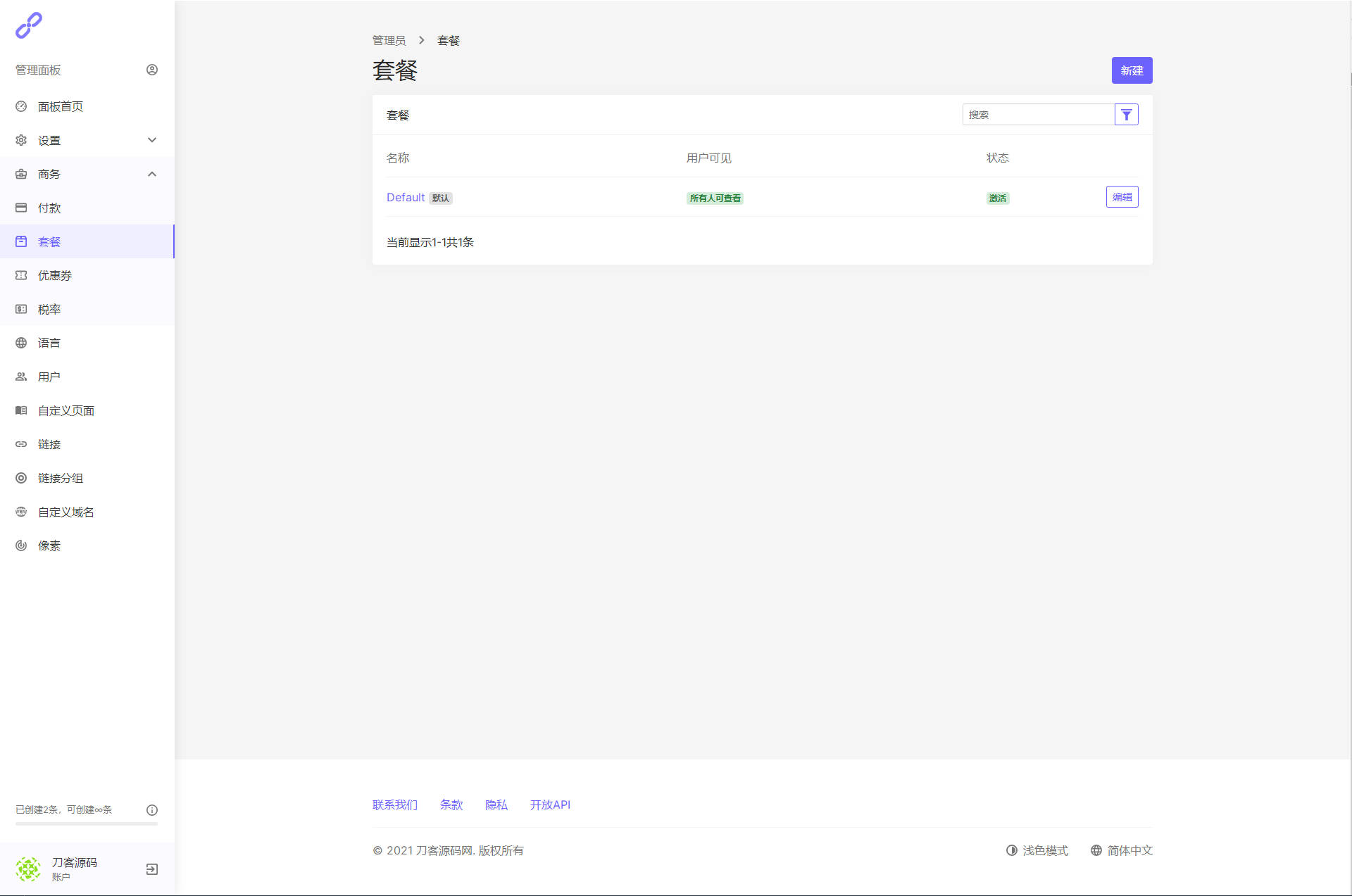Click the 刀客源码 account name
The image size is (1352, 896).
(x=75, y=862)
